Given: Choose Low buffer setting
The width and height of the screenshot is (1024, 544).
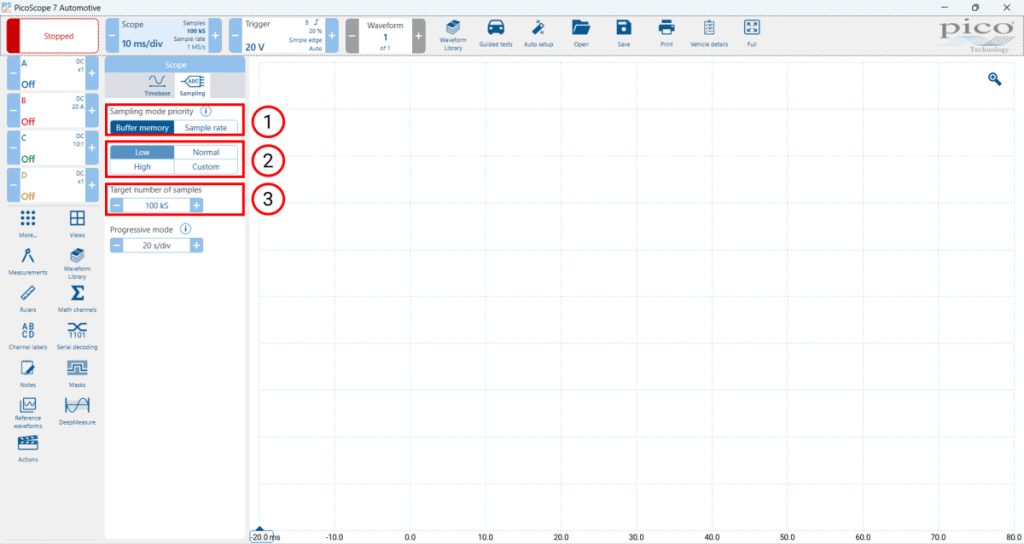Looking at the screenshot, I should pyautogui.click(x=142, y=152).
